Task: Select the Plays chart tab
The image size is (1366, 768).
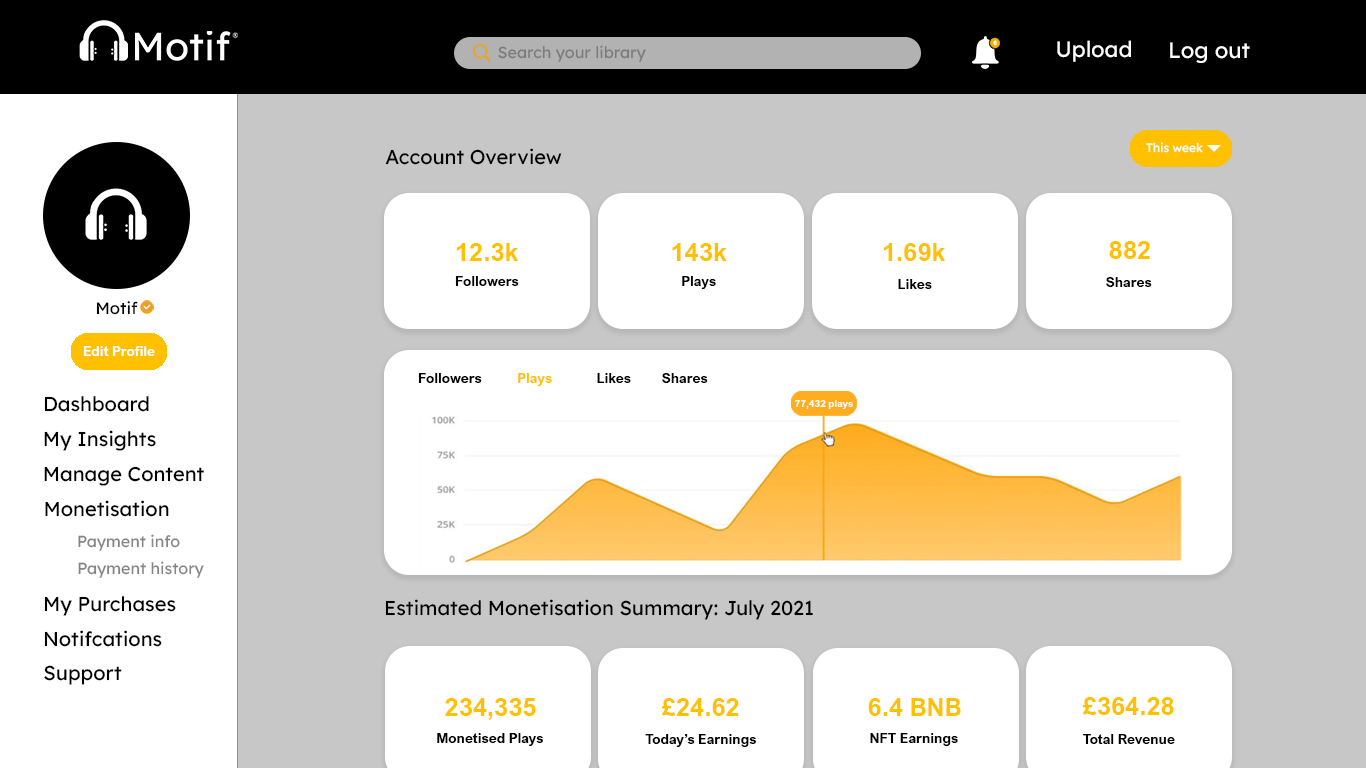Action: click(534, 378)
